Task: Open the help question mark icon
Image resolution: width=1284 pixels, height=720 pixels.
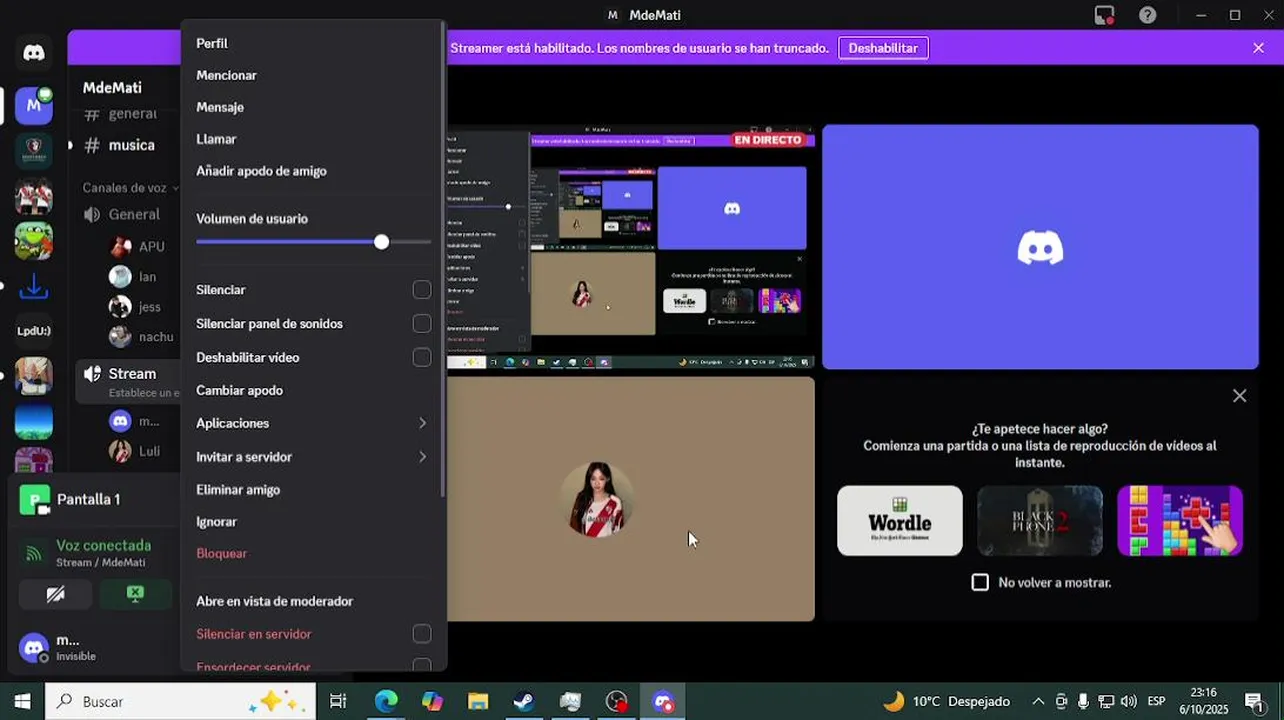Action: pyautogui.click(x=1148, y=15)
